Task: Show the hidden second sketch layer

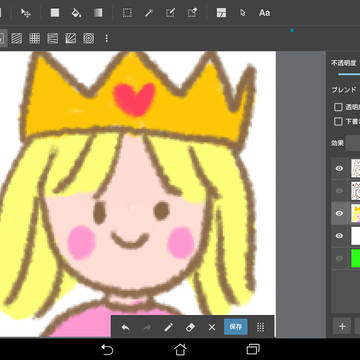Action: [x=339, y=191]
